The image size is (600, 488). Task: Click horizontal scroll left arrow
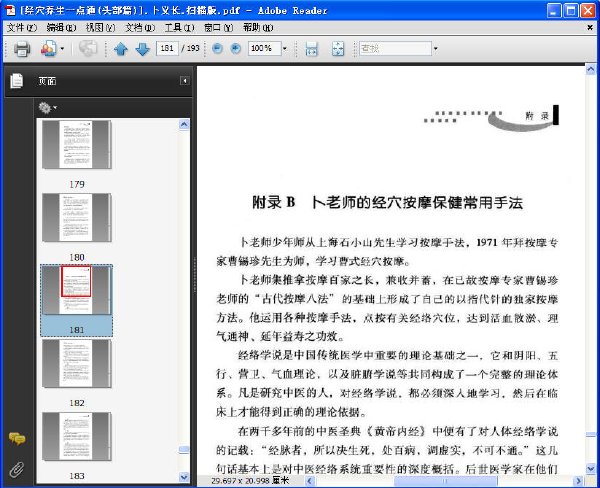310,481
